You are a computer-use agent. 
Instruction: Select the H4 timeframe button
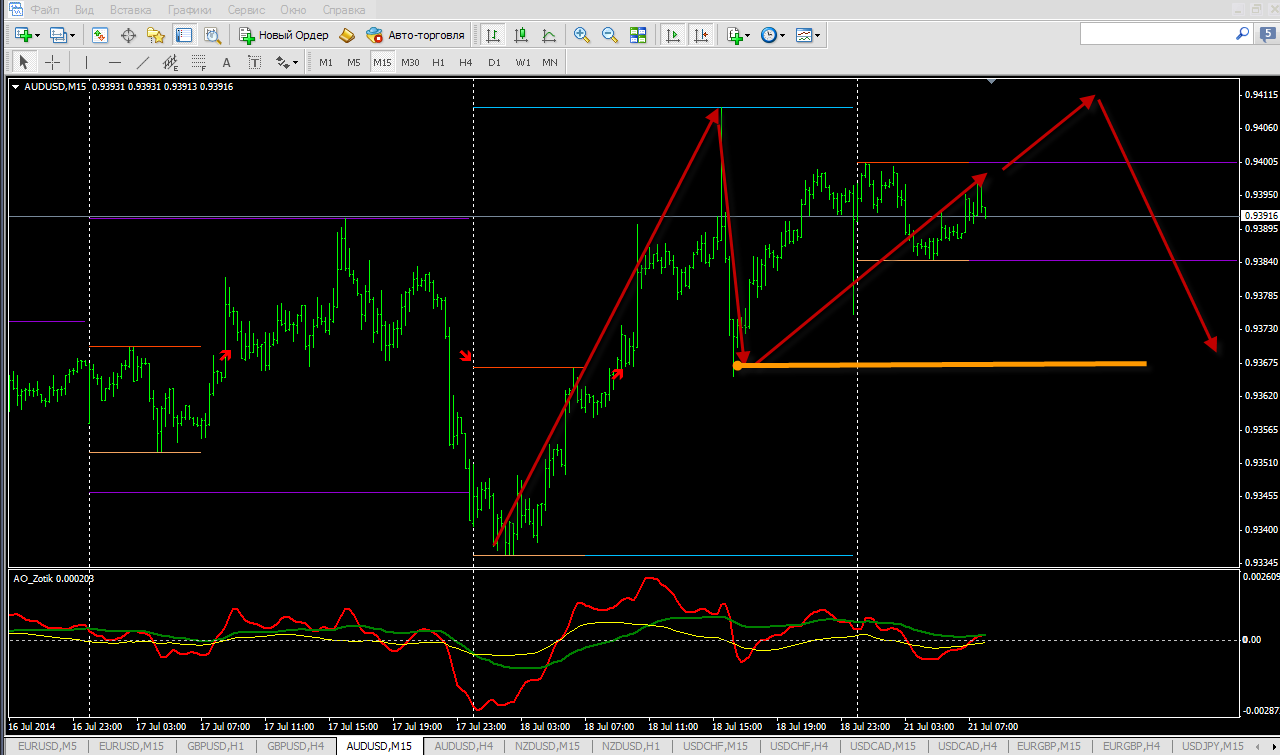coord(466,62)
